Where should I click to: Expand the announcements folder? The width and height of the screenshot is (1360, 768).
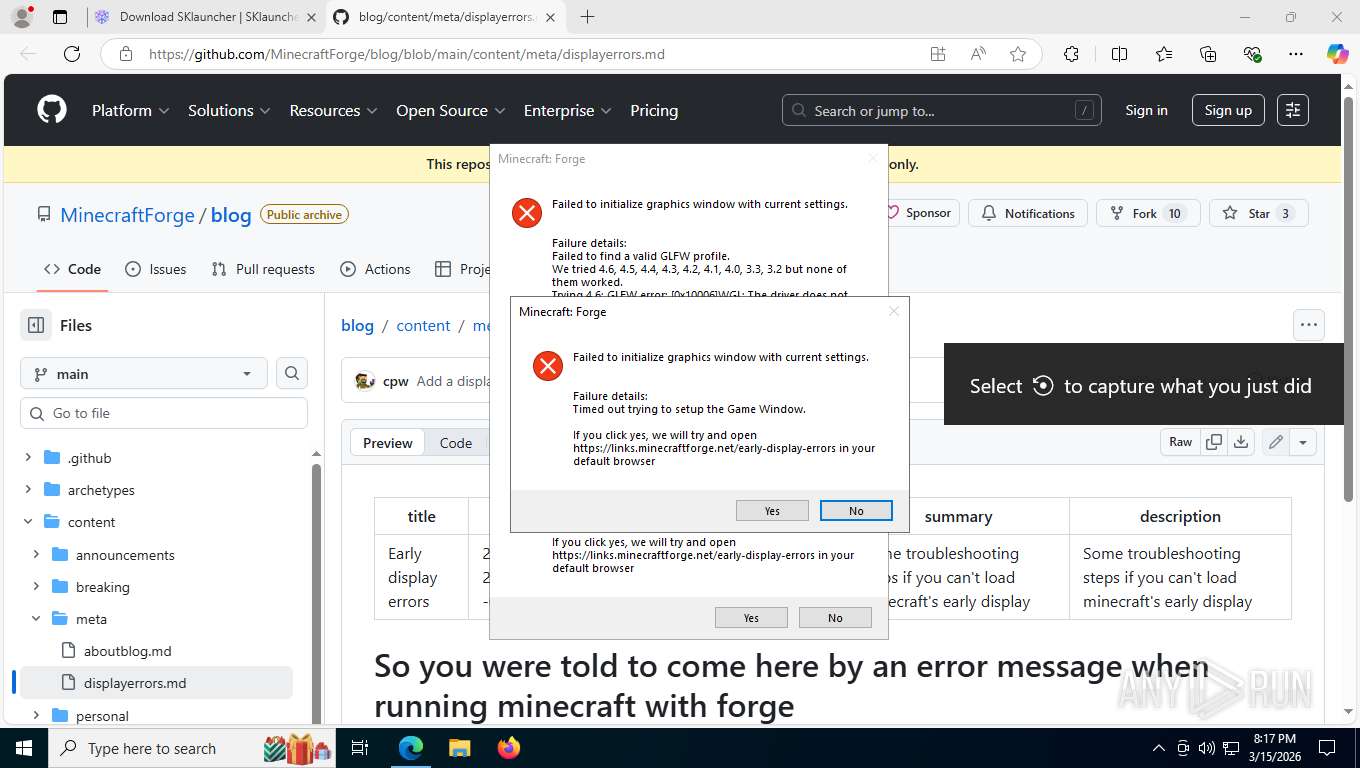click(x=36, y=554)
